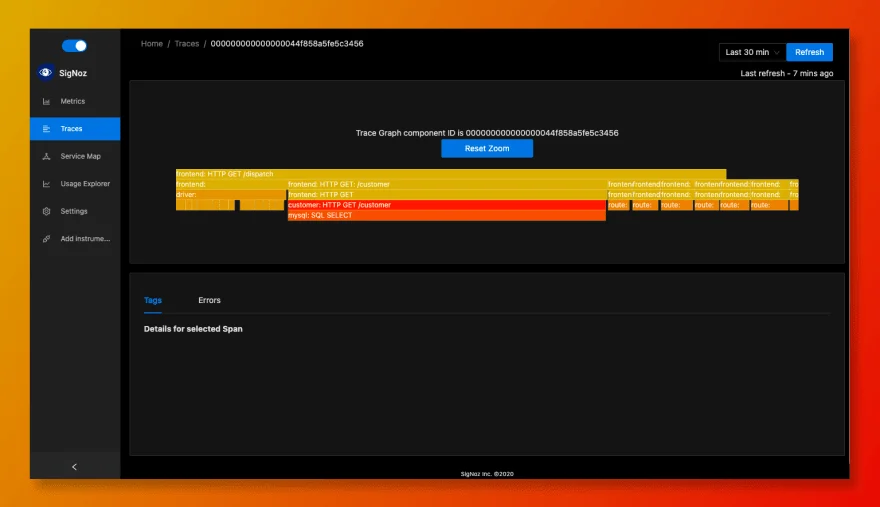Select the mysql SQL SELECT span
This screenshot has width=880, height=507.
447,216
